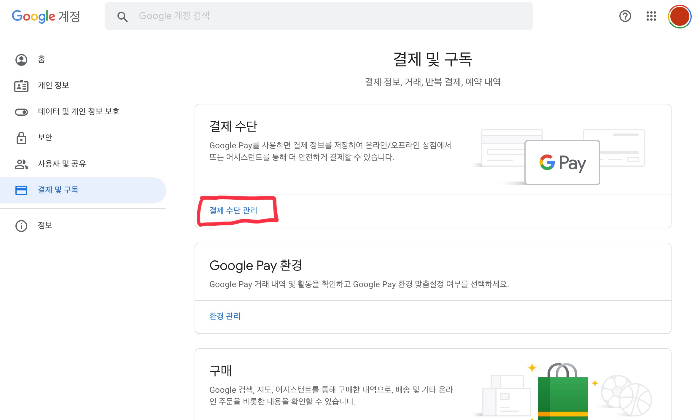Click the 결제 및 구독 page title
The image size is (700, 420).
(x=433, y=59)
